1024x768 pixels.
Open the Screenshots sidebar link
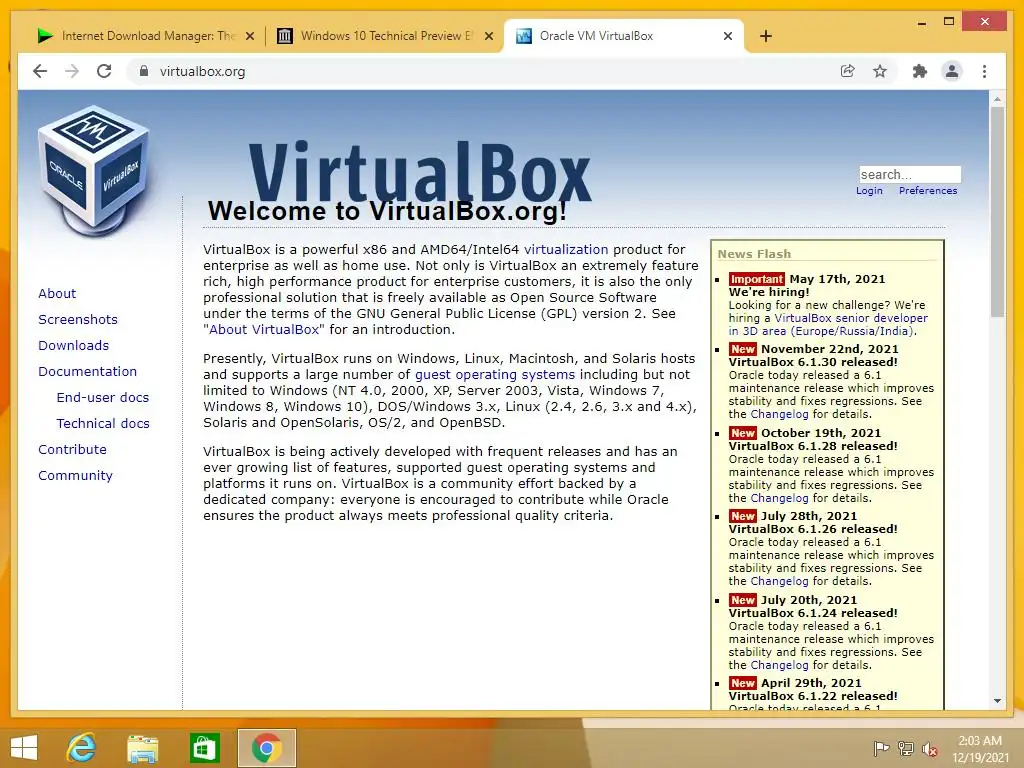click(x=78, y=319)
